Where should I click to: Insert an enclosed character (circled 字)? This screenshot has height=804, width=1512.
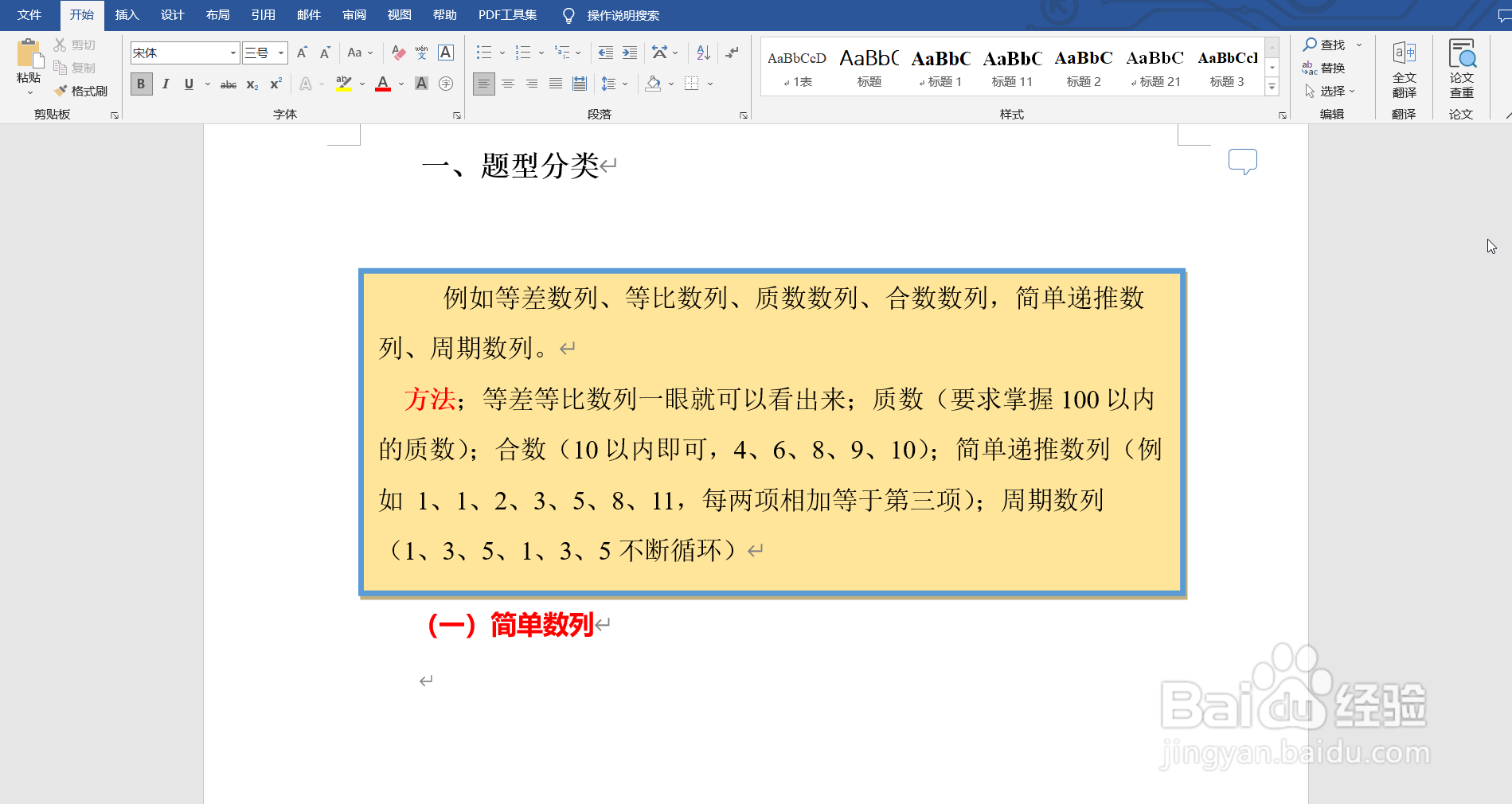tap(446, 84)
